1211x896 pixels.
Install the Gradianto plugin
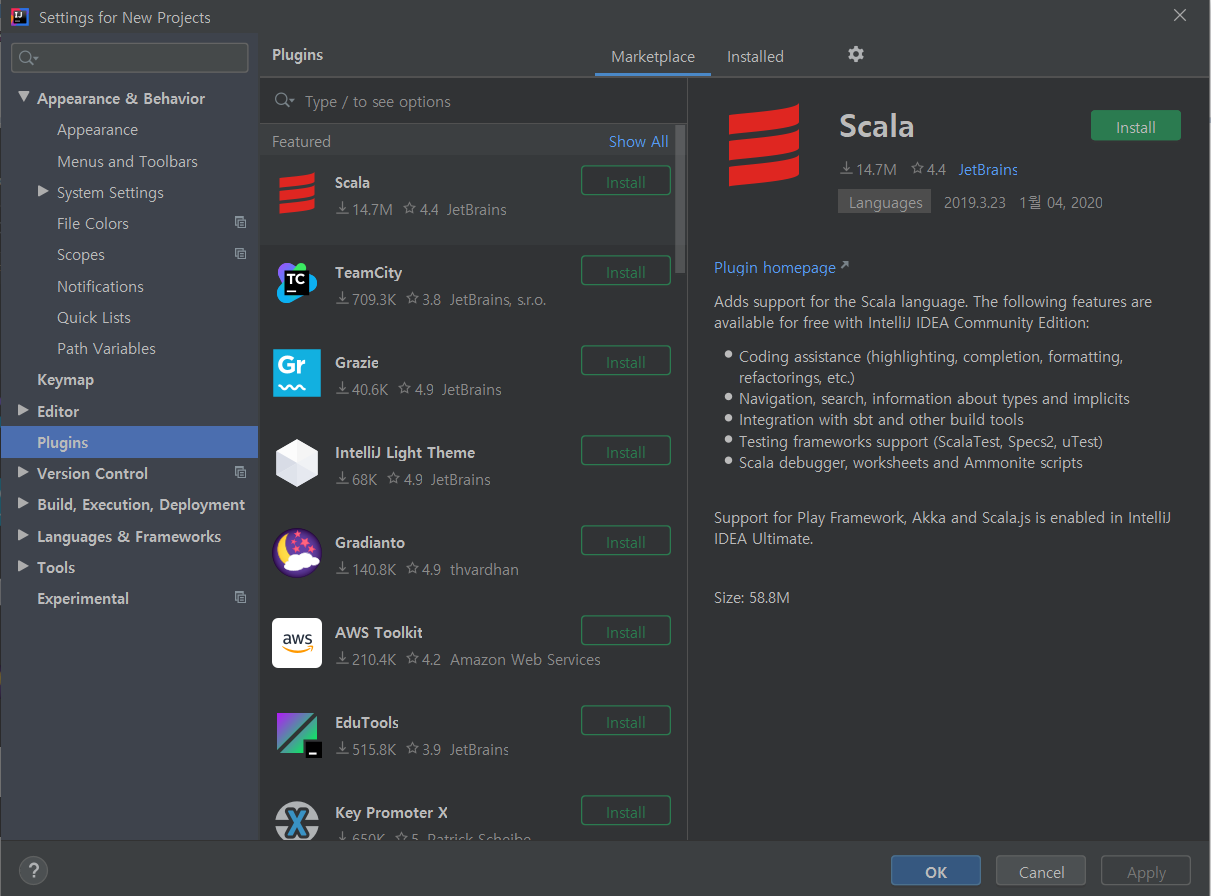626,542
